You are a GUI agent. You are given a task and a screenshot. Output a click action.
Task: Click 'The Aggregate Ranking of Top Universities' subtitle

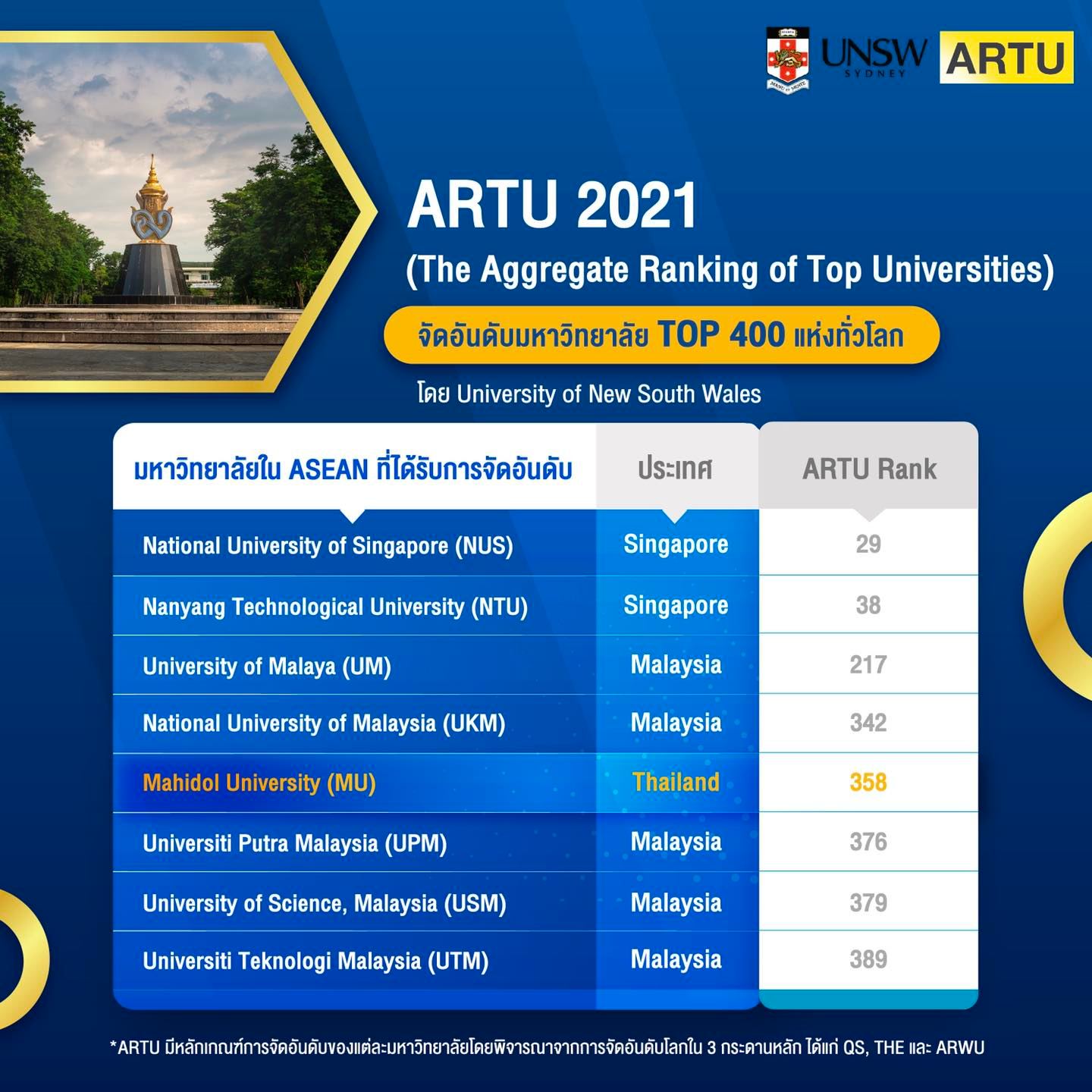click(x=730, y=271)
